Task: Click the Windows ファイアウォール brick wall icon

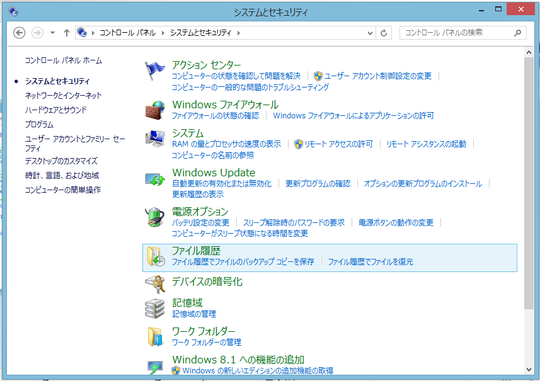Action: pos(155,110)
